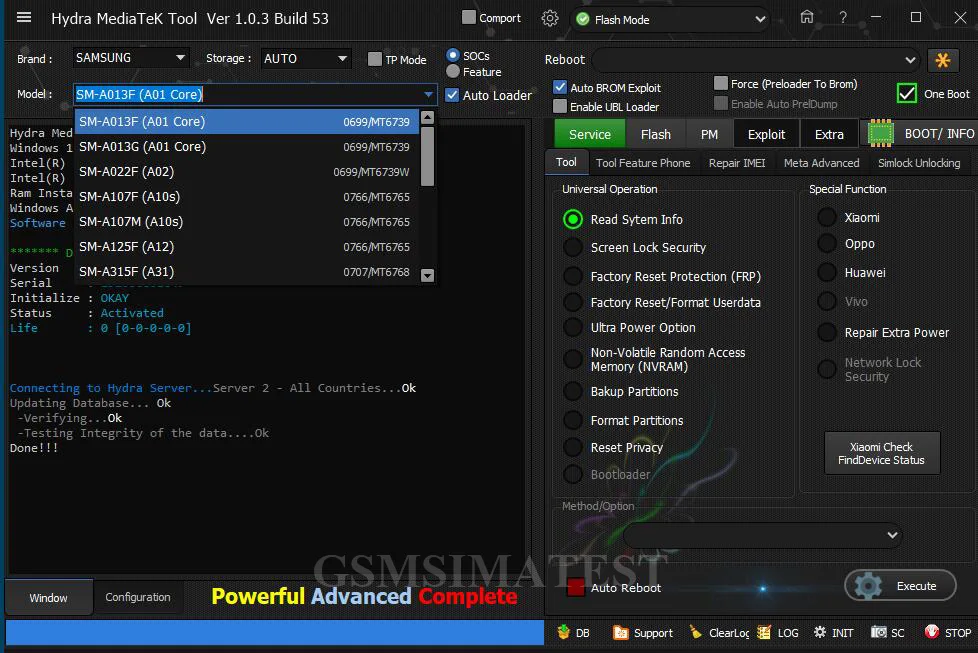Open the Support icon
This screenshot has height=653, width=978.
click(x=620, y=632)
